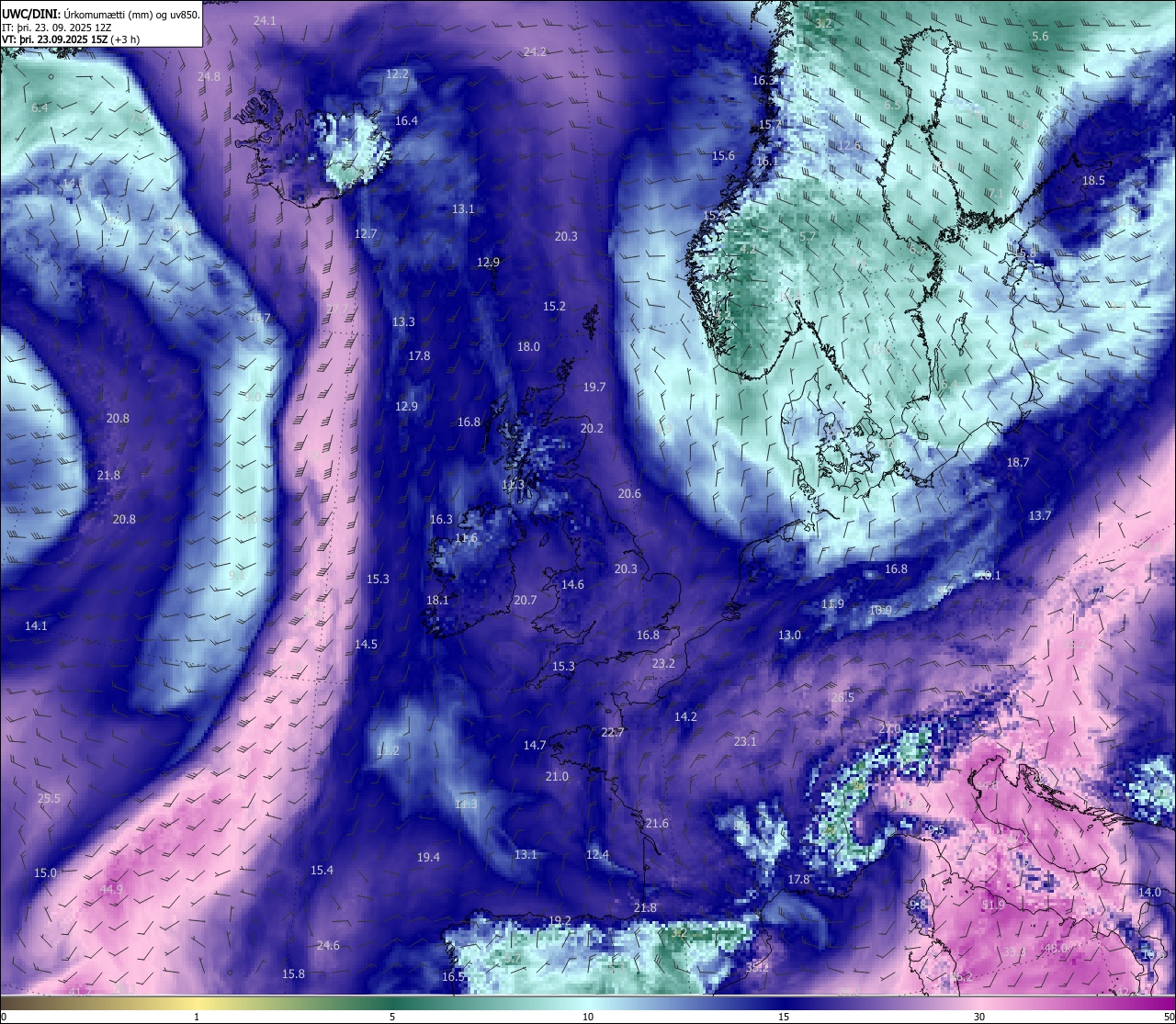
Task: Click the 18.0 value north of Scotland
Action: click(528, 347)
